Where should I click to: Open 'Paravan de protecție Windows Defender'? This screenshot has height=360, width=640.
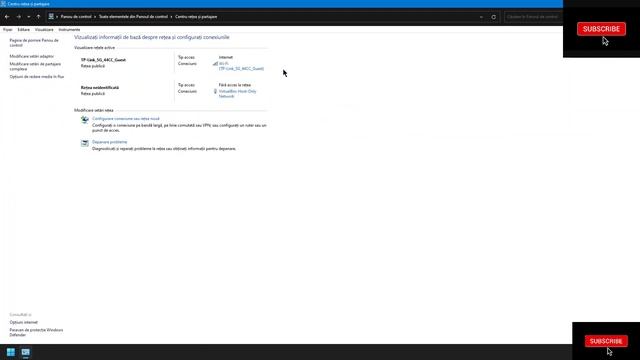(x=36, y=332)
